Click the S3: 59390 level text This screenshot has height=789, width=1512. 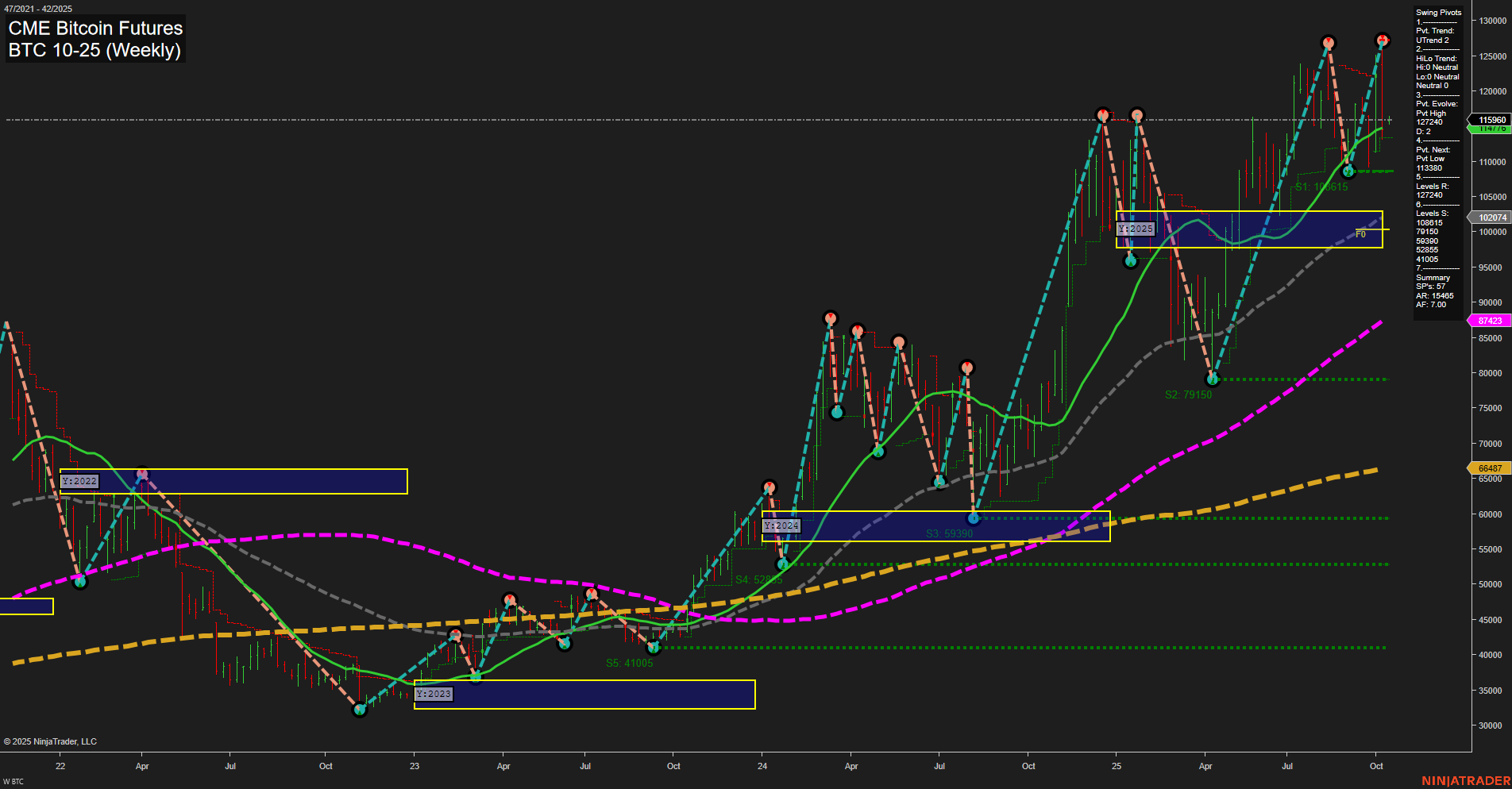[x=950, y=534]
